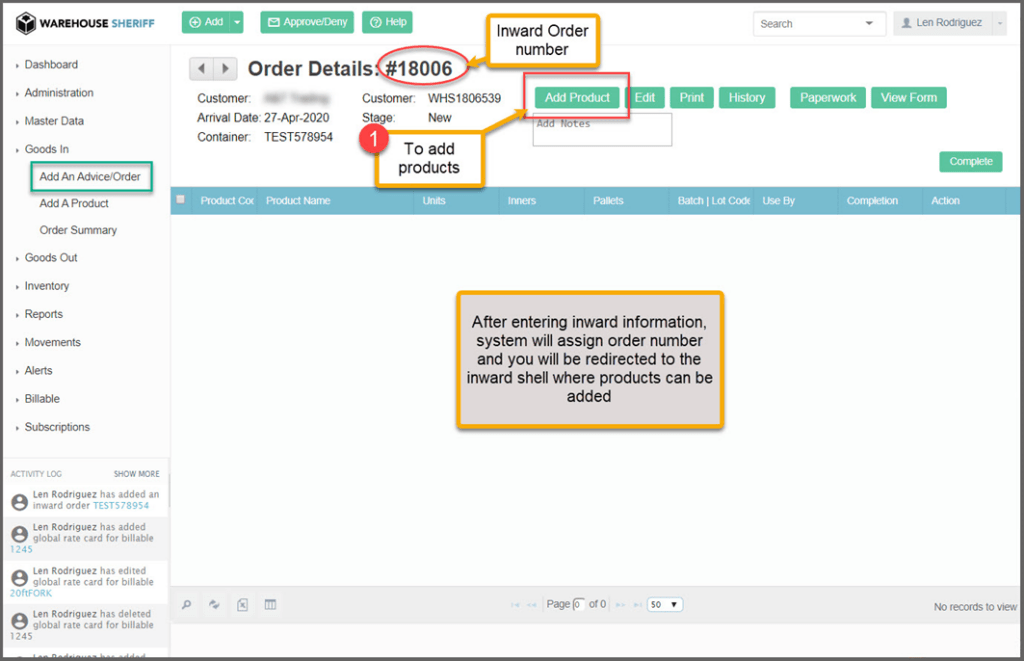Open the Search box dropdown arrow
This screenshot has width=1024, height=661.
click(x=869, y=24)
